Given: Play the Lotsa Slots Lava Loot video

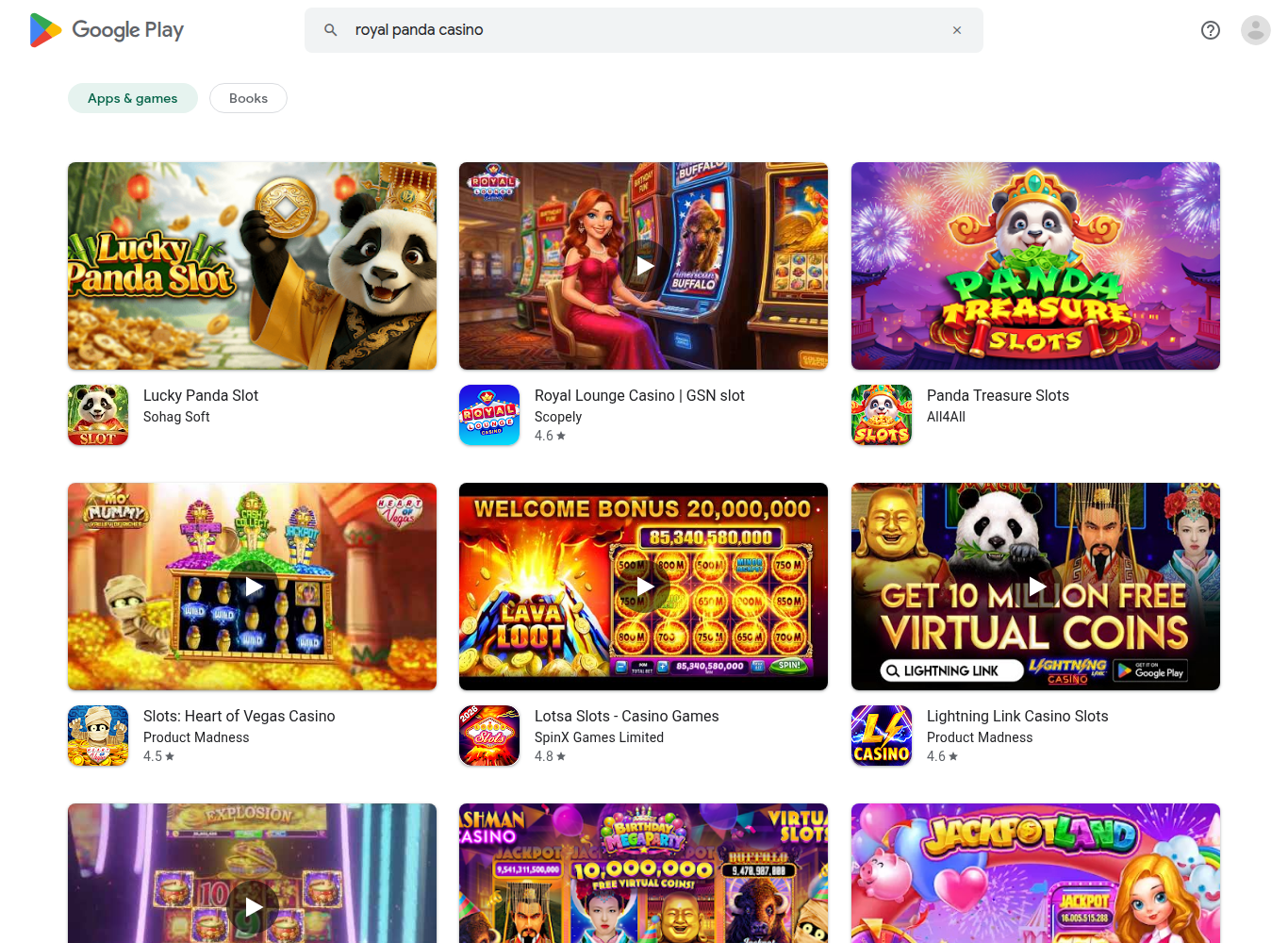Looking at the screenshot, I should pos(644,587).
